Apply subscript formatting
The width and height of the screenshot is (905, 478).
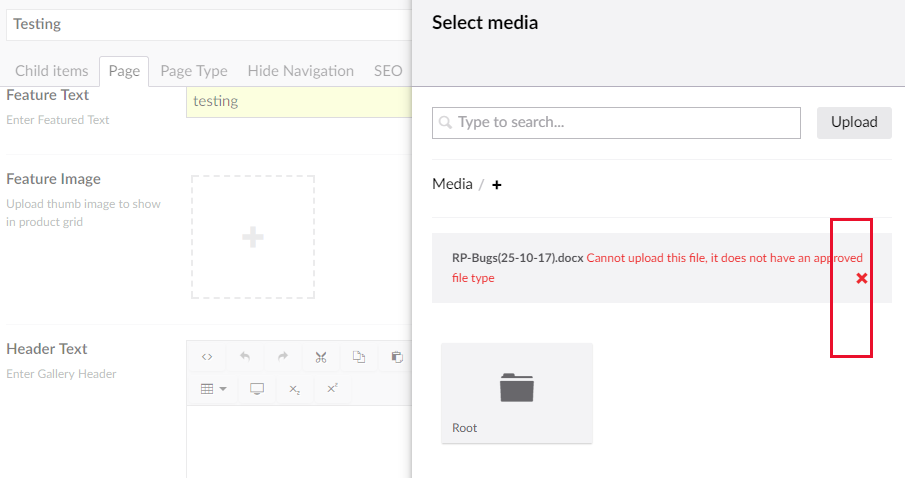tap(295, 389)
